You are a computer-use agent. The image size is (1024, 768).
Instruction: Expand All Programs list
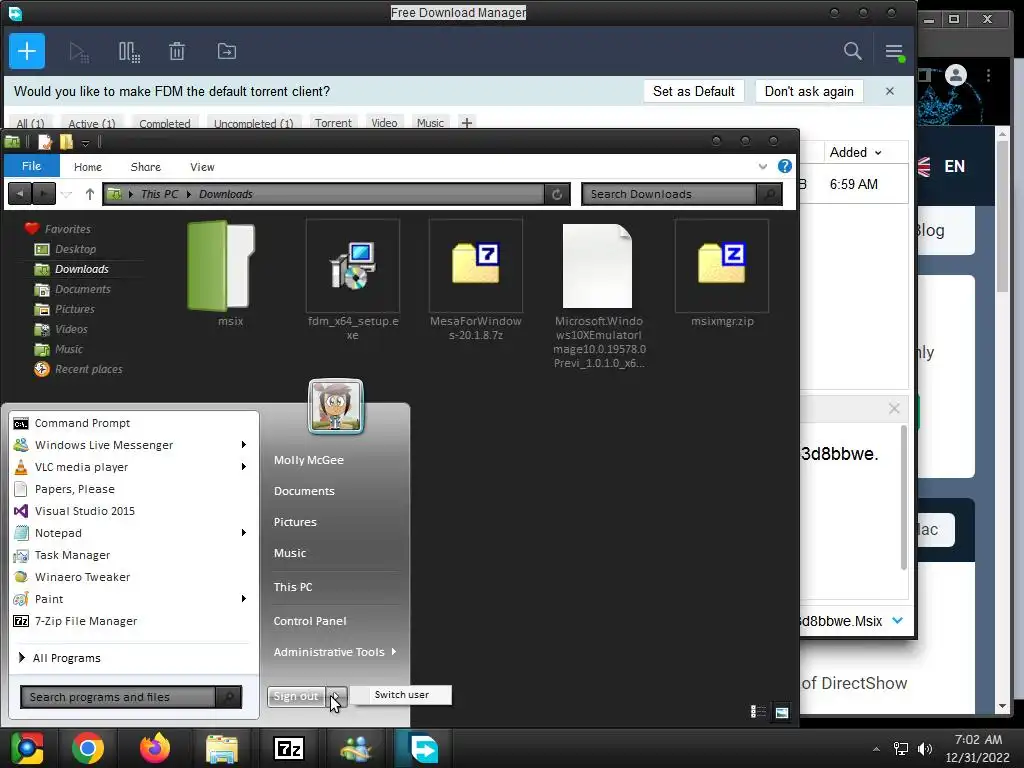pyautogui.click(x=65, y=658)
